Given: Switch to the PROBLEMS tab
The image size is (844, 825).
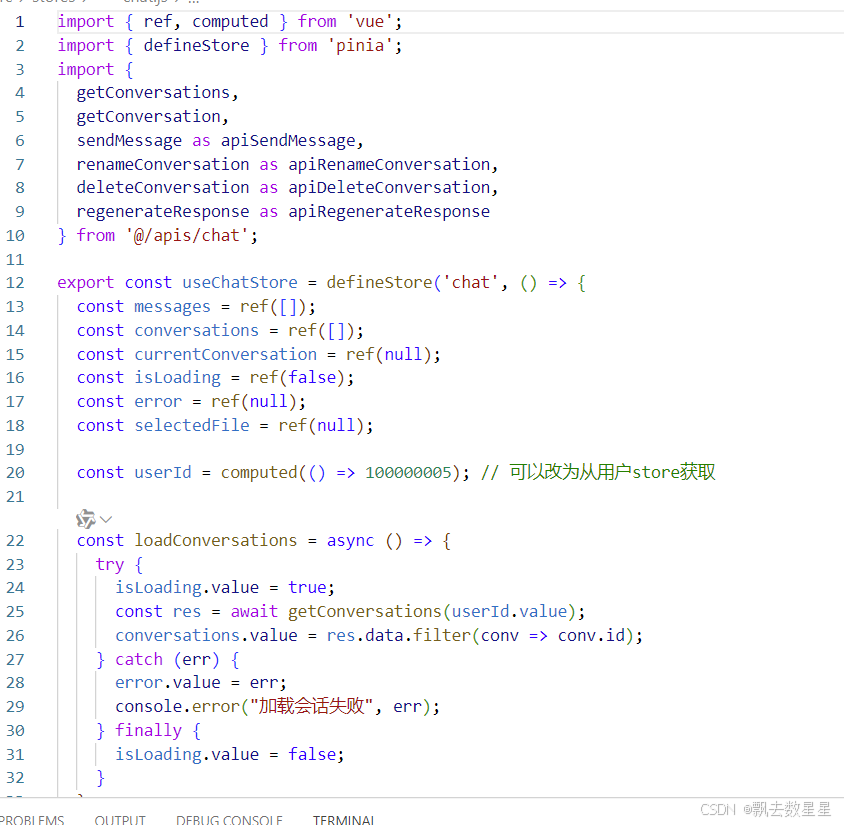Looking at the screenshot, I should (x=31, y=820).
